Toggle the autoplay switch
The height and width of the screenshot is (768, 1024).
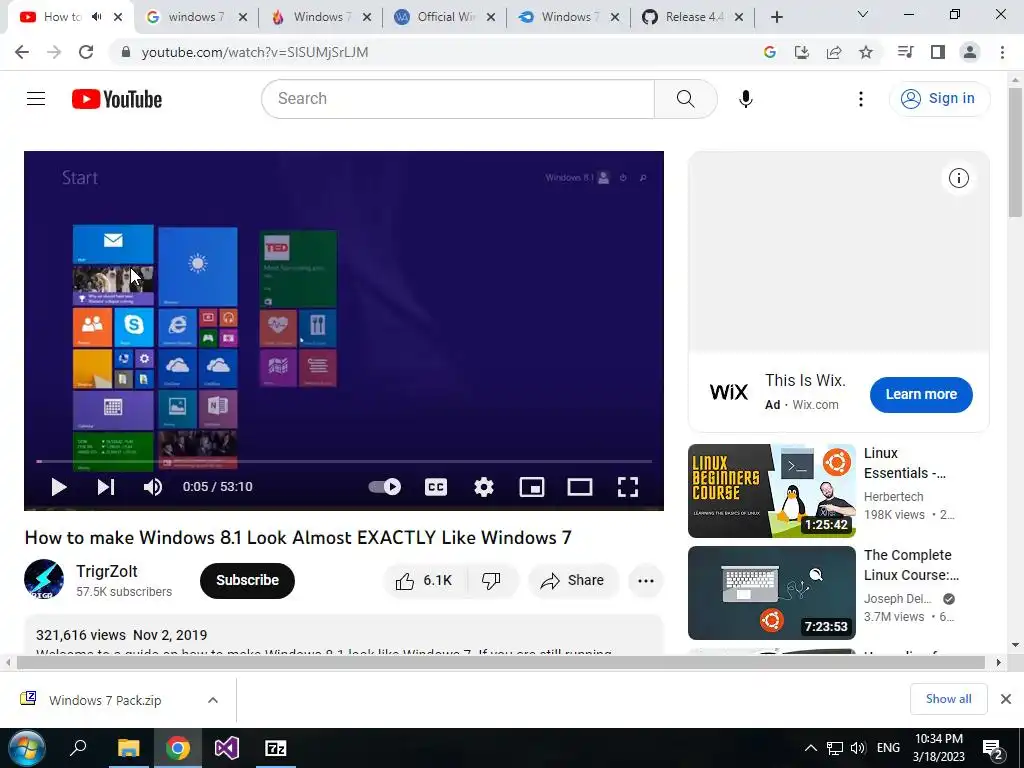click(x=385, y=487)
